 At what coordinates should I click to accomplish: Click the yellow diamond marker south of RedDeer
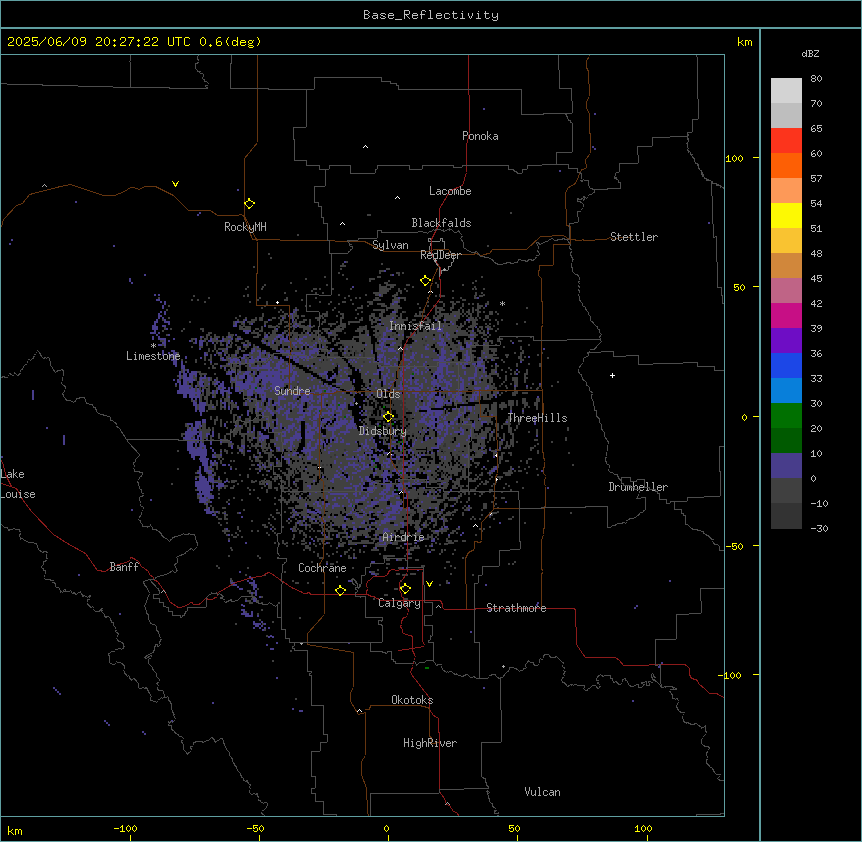(426, 281)
